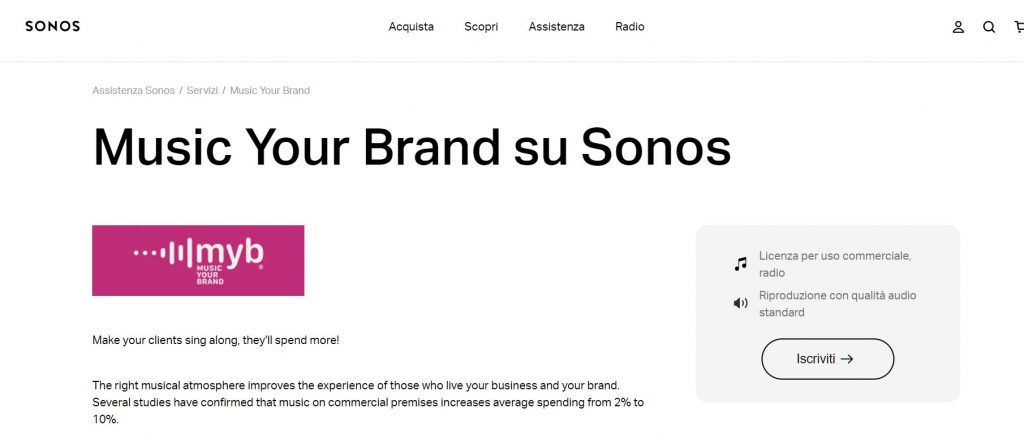Click the music note icon

pos(740,264)
